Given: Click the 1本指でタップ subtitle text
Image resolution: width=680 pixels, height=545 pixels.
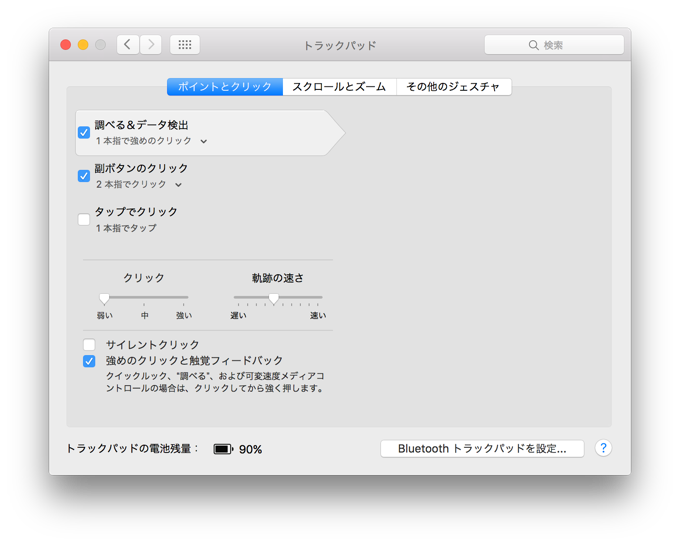Looking at the screenshot, I should (x=126, y=228).
